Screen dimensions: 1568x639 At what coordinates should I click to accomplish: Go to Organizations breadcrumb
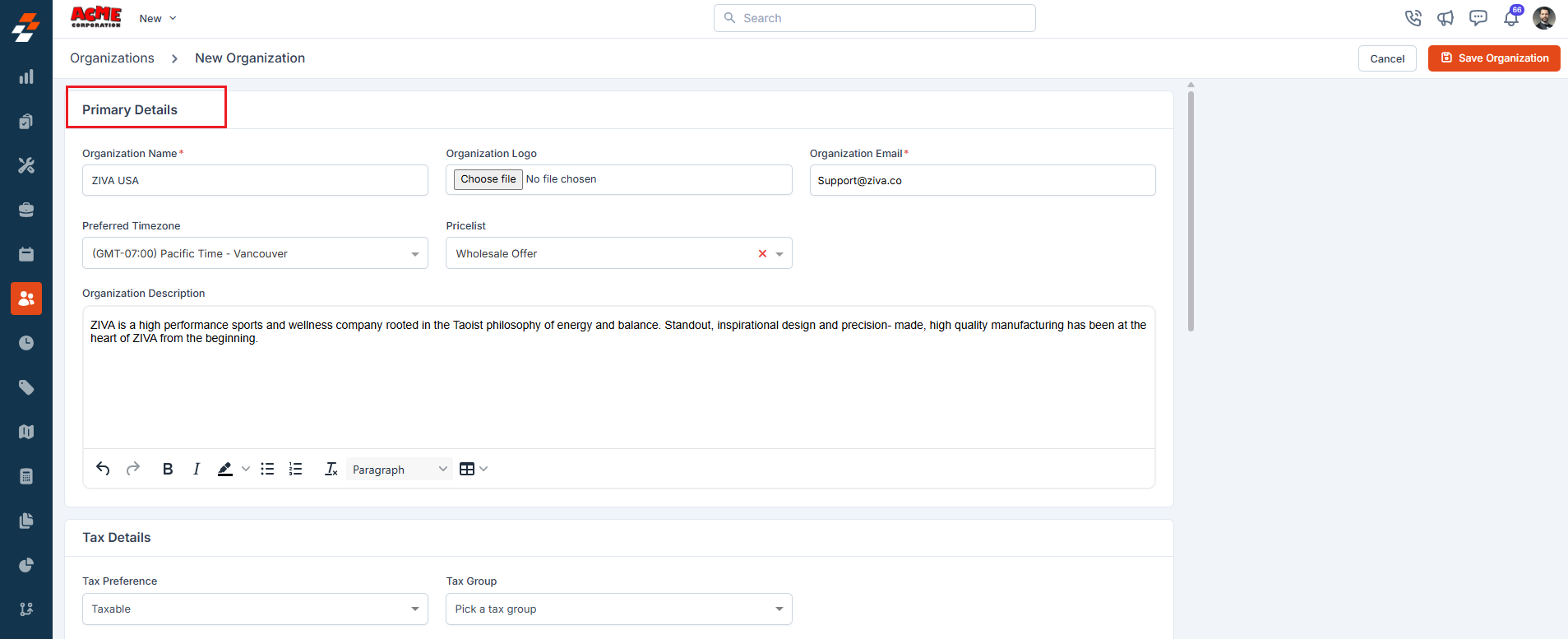(112, 58)
